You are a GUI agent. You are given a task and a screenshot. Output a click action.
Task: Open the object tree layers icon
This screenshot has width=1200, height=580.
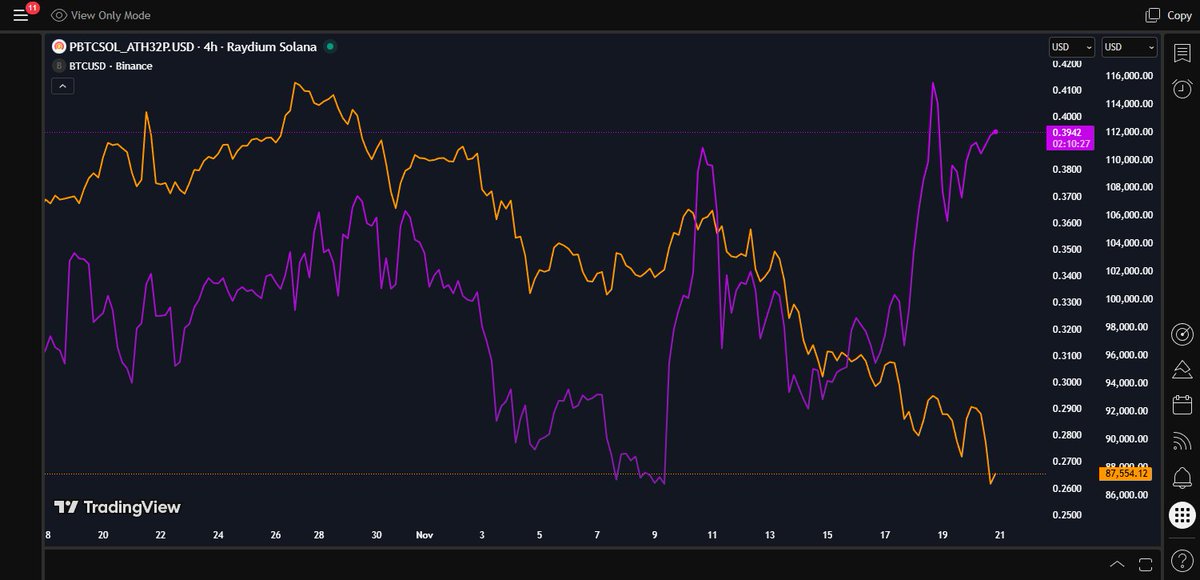(x=1182, y=370)
